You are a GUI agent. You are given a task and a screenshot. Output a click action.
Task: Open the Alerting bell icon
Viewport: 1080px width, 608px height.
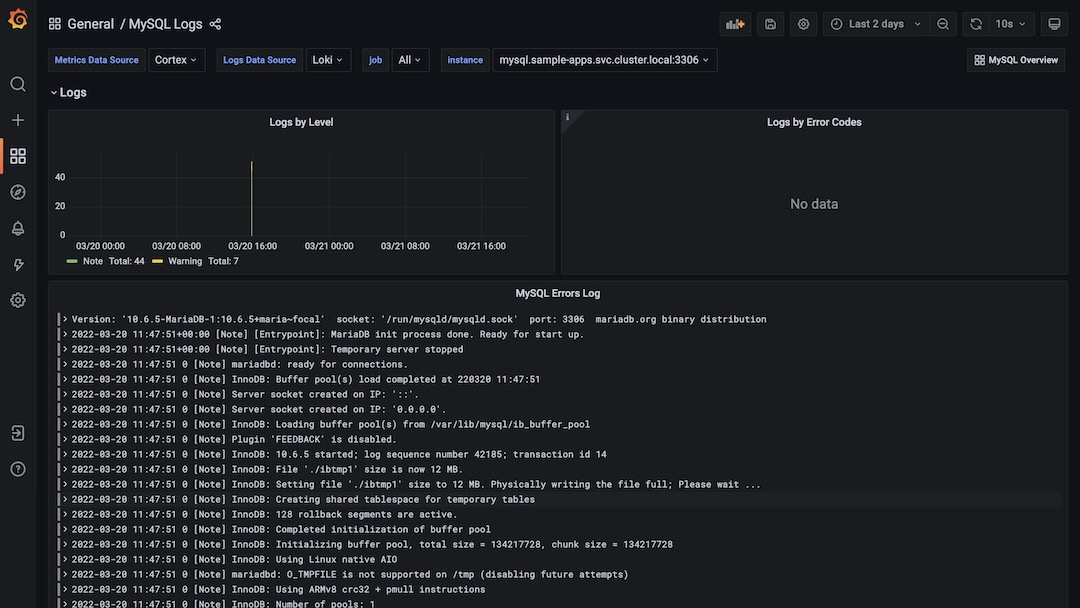[x=18, y=228]
